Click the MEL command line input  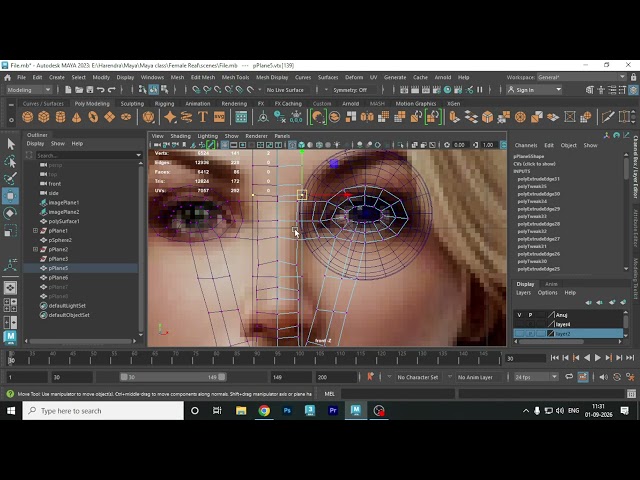click(x=398, y=393)
